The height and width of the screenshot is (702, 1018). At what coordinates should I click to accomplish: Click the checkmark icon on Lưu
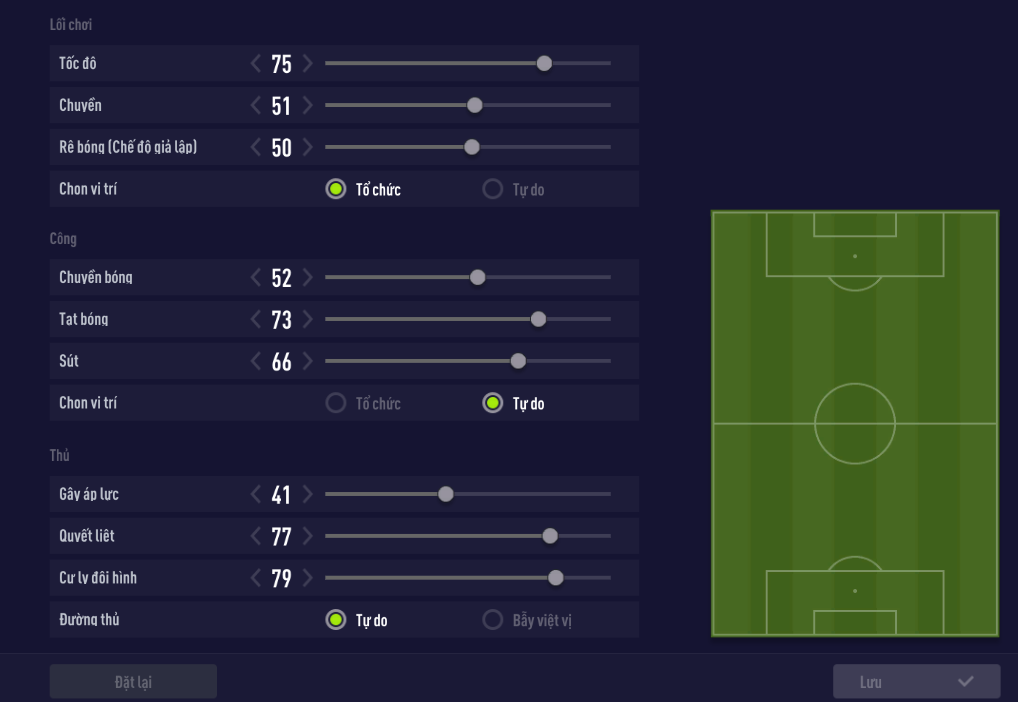coord(965,682)
